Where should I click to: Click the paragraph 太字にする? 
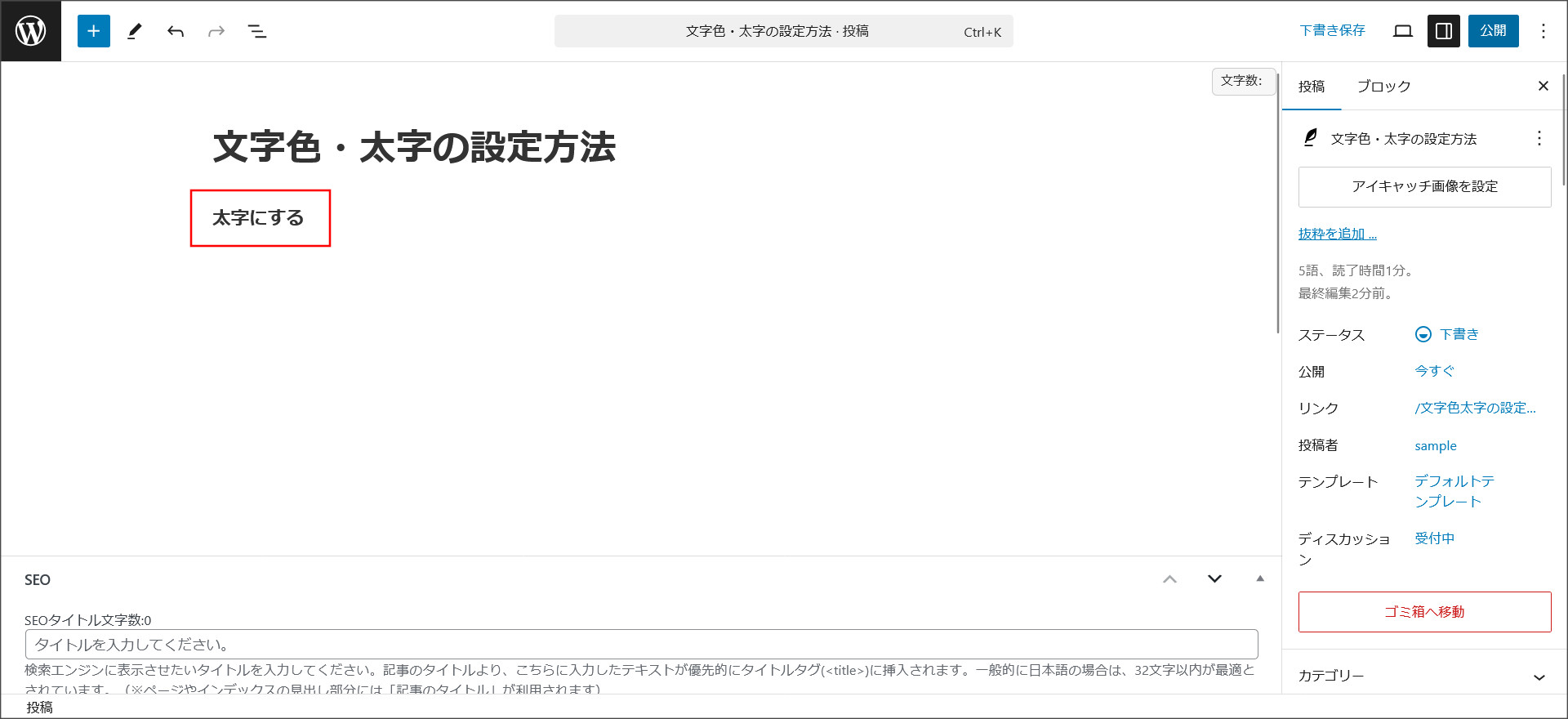(x=258, y=218)
